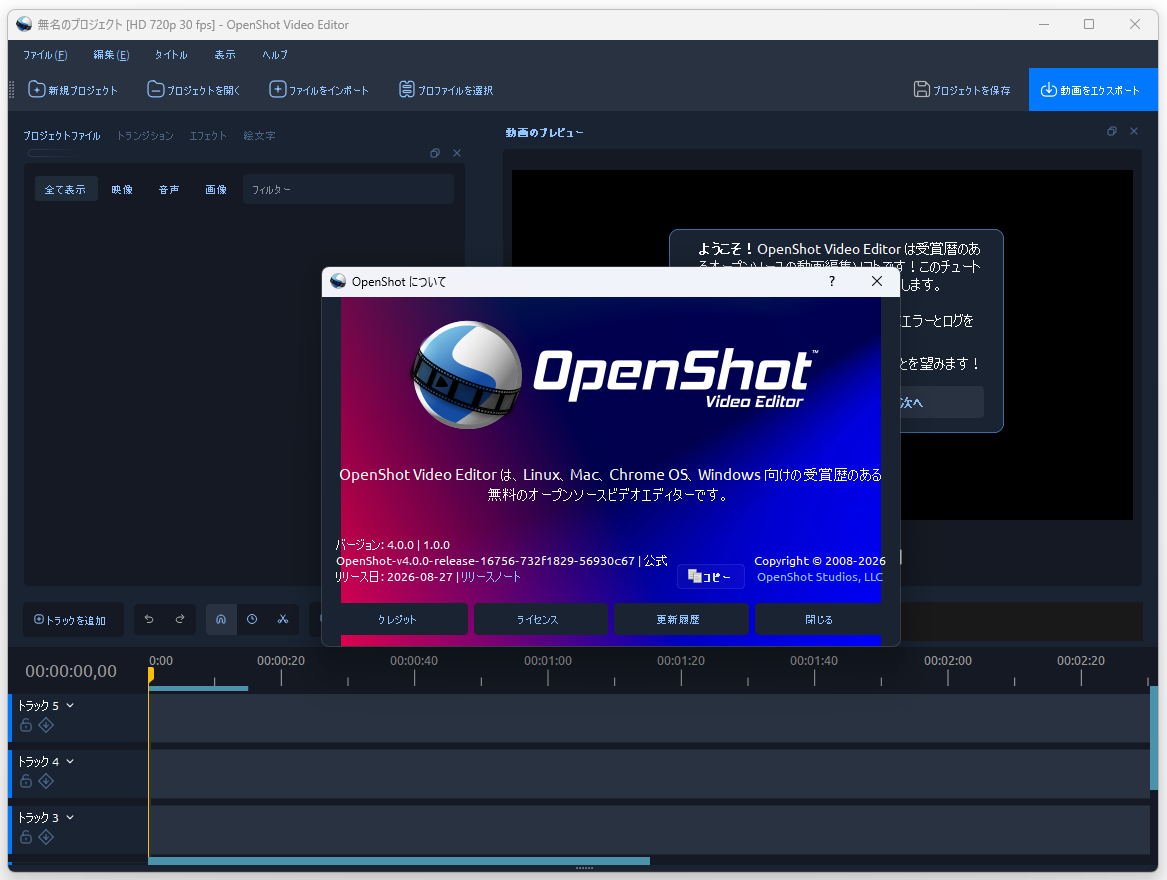The height and width of the screenshot is (880, 1167).
Task: Open the ファイル(F) menu
Action: click(x=45, y=55)
